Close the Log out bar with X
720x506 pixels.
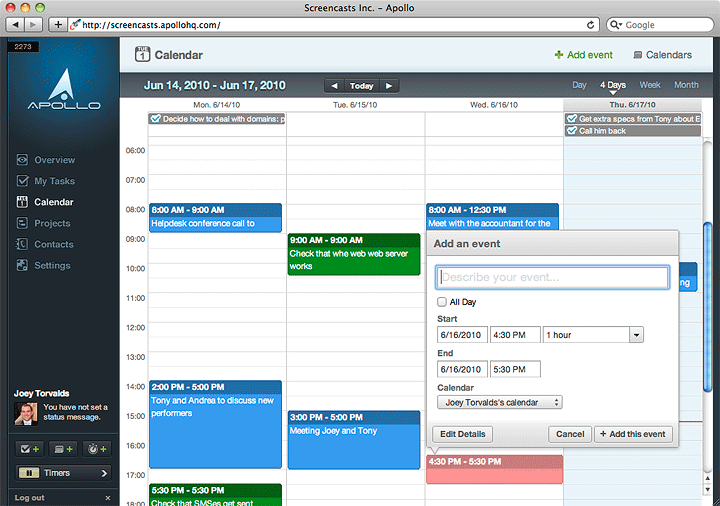(107, 498)
